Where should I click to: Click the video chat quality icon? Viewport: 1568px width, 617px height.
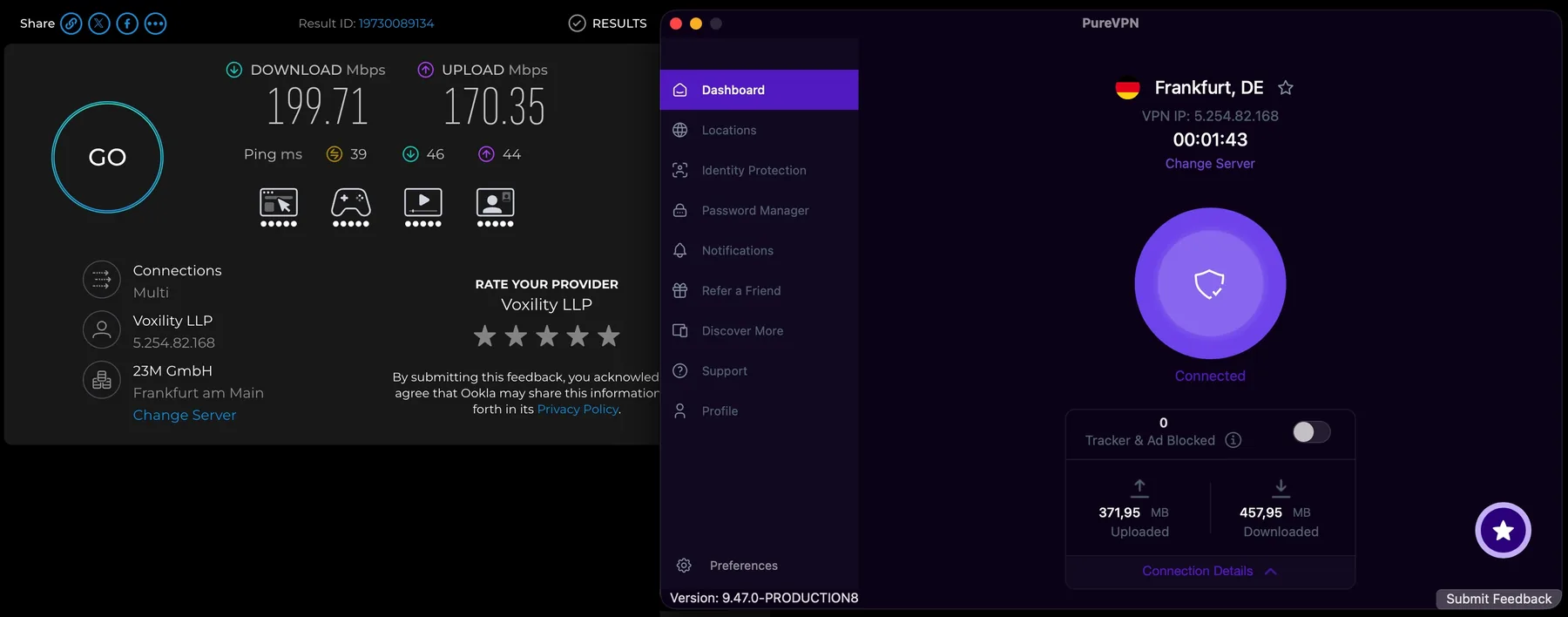coord(495,207)
